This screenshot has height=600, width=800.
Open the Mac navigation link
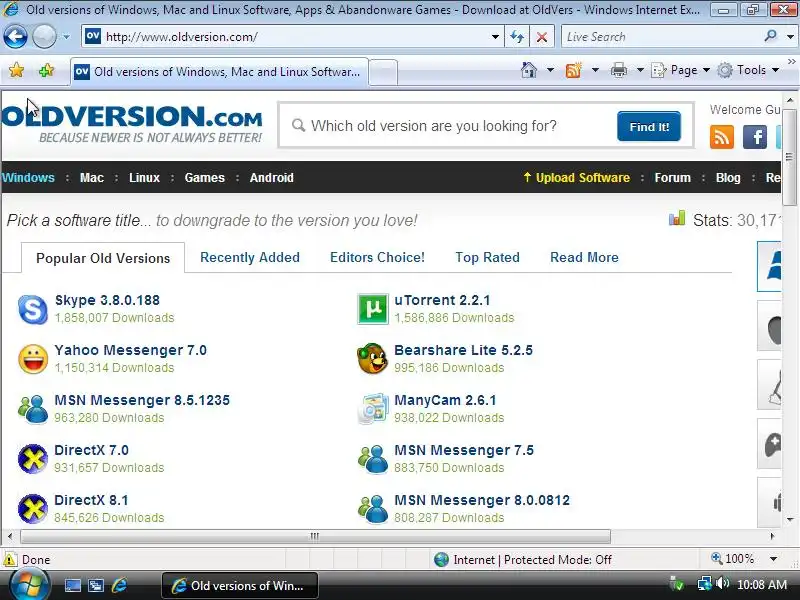92,178
